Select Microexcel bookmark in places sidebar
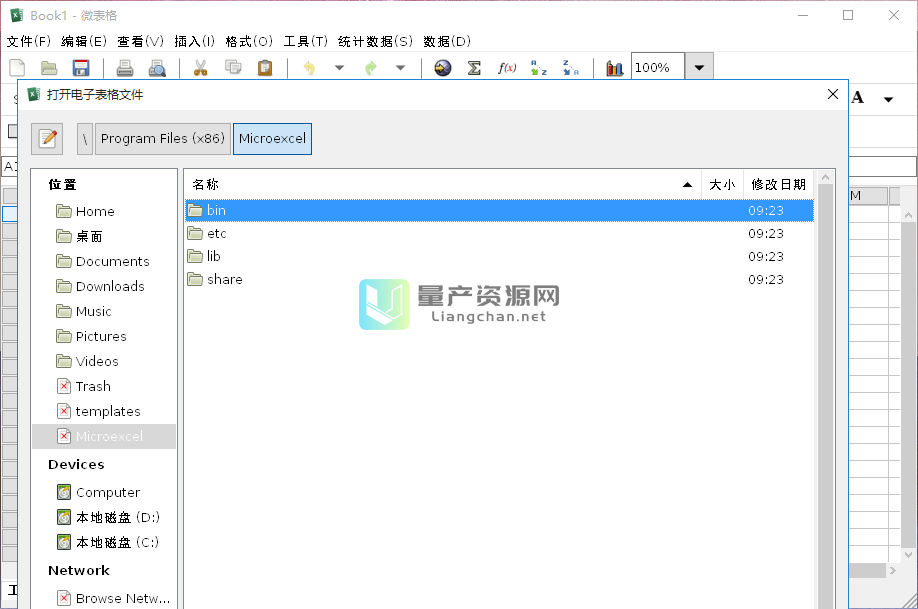This screenshot has width=918, height=609. point(104,436)
